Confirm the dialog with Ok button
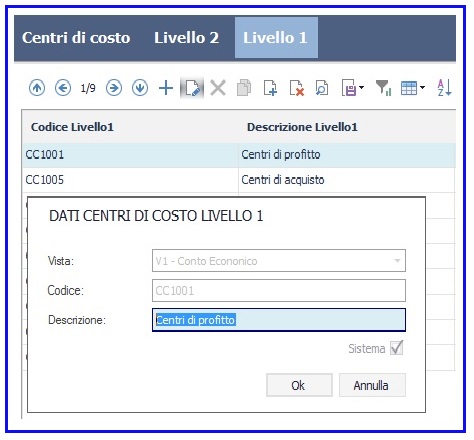 (299, 385)
